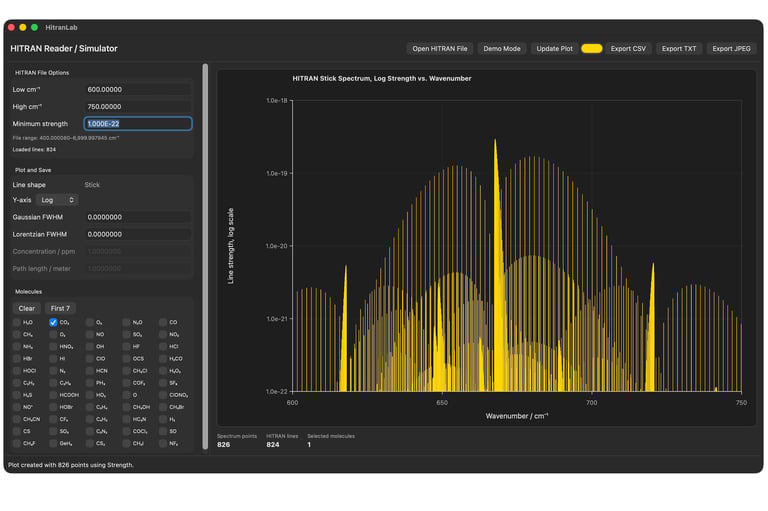Export the plot as JPEG

[731, 49]
